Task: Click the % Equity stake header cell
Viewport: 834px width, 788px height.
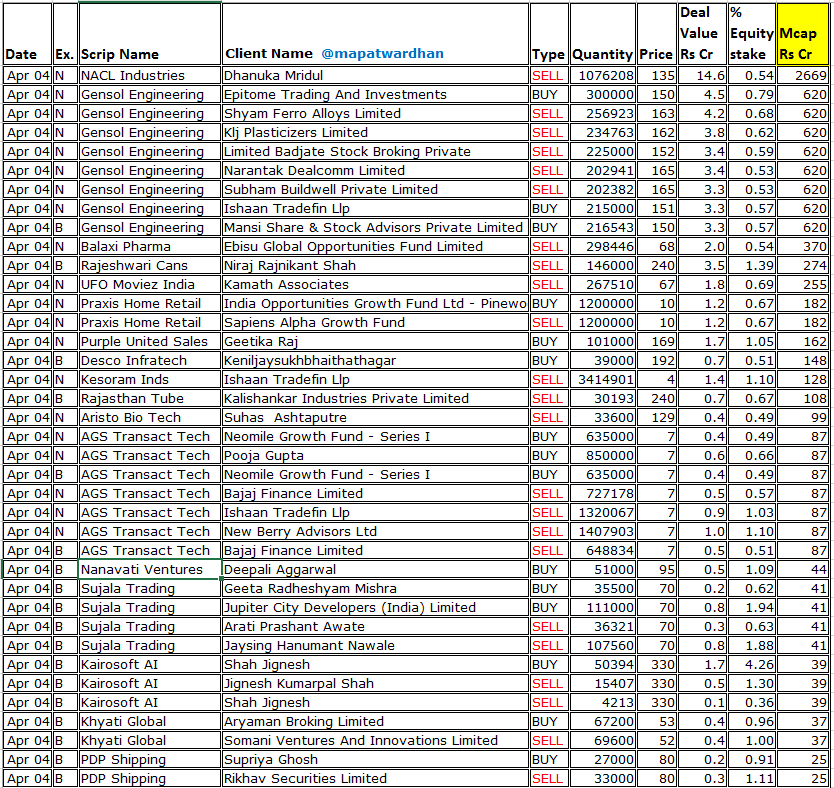Action: click(x=752, y=35)
